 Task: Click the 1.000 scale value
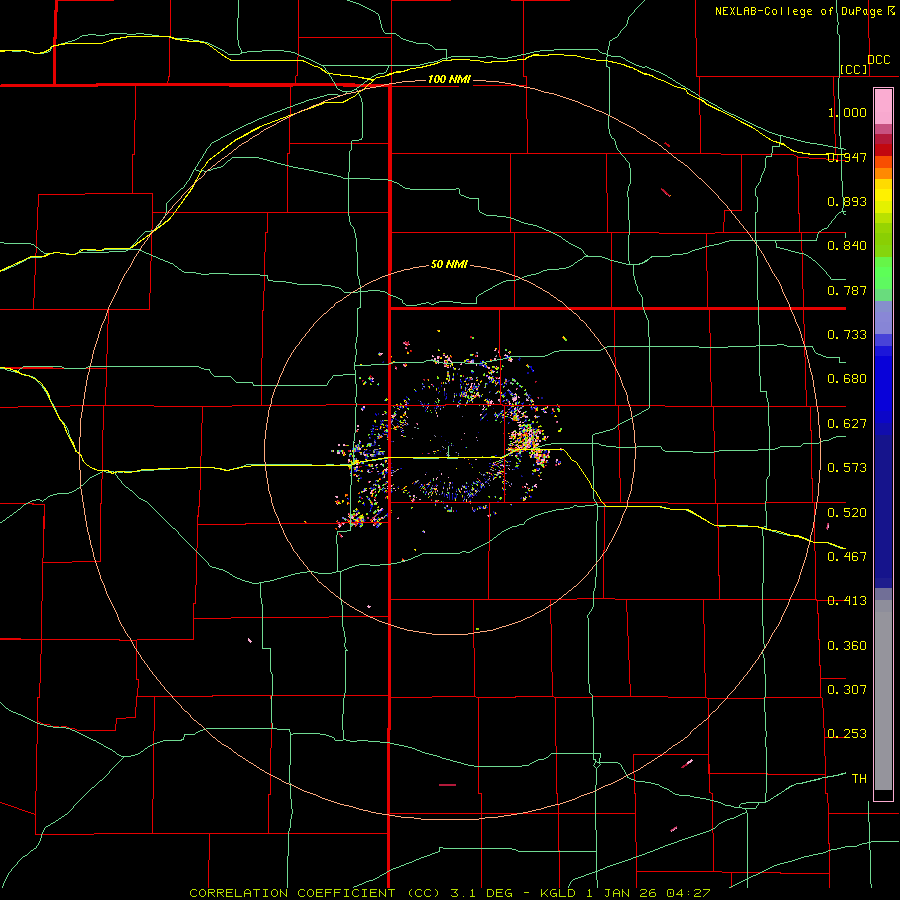pyautogui.click(x=847, y=112)
